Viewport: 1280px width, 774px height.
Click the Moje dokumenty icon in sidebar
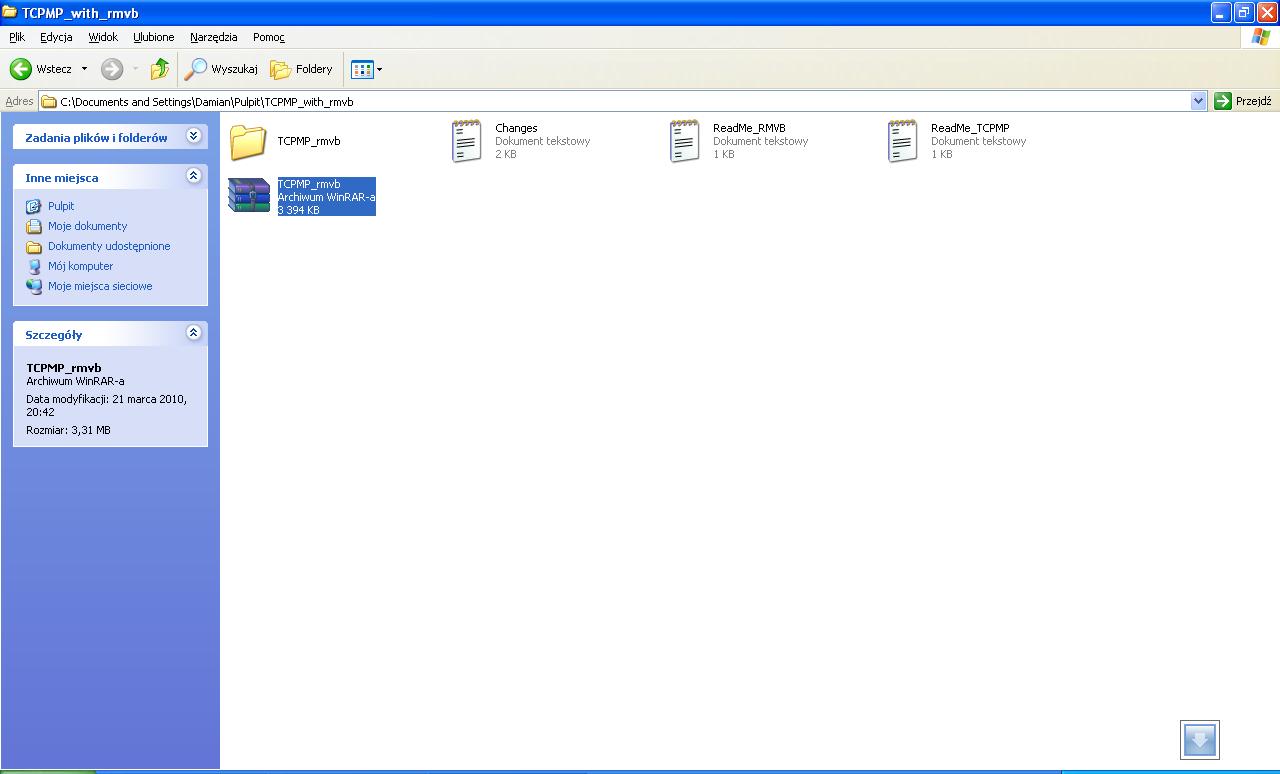click(34, 226)
